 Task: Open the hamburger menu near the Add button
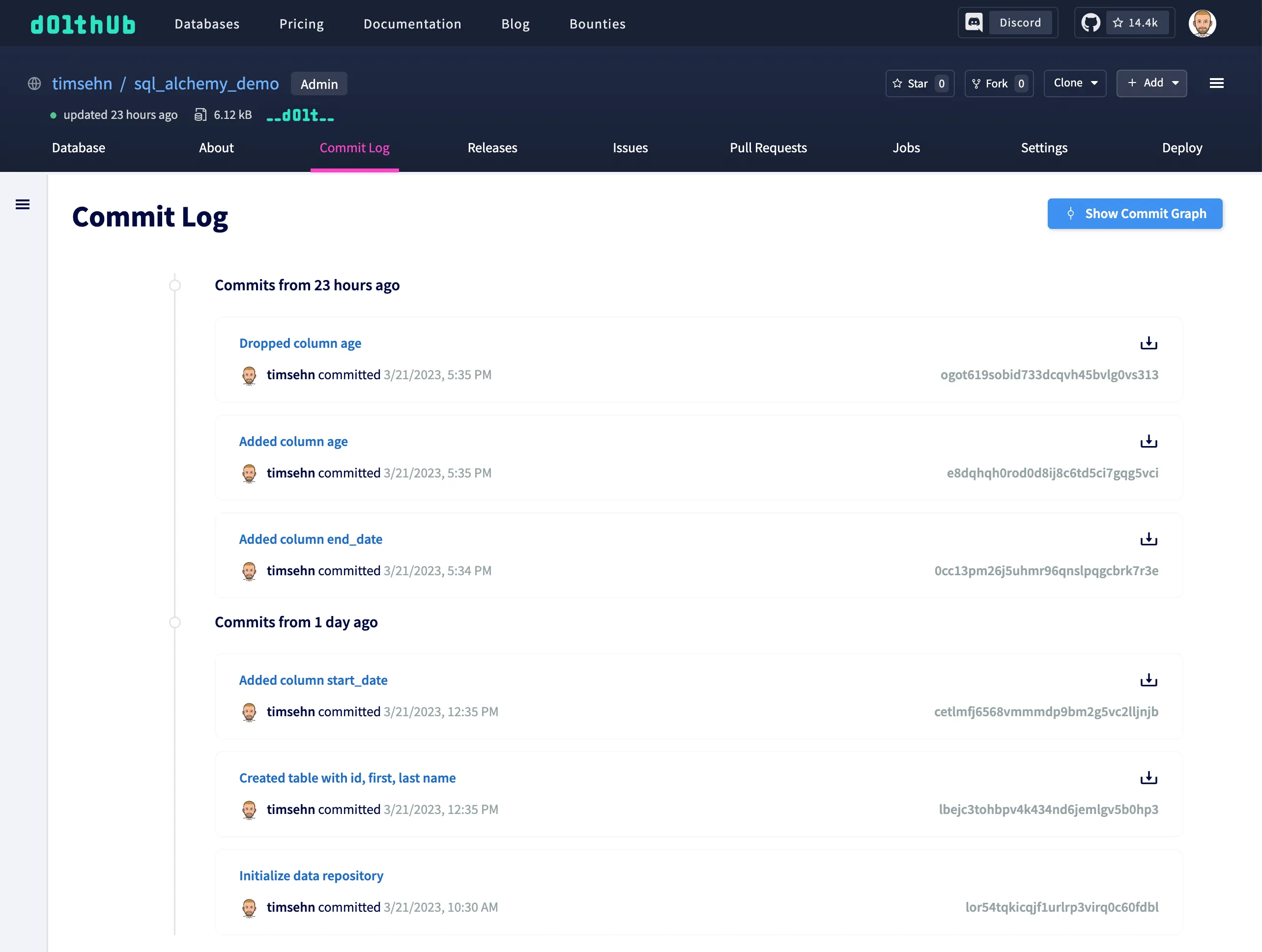1216,84
